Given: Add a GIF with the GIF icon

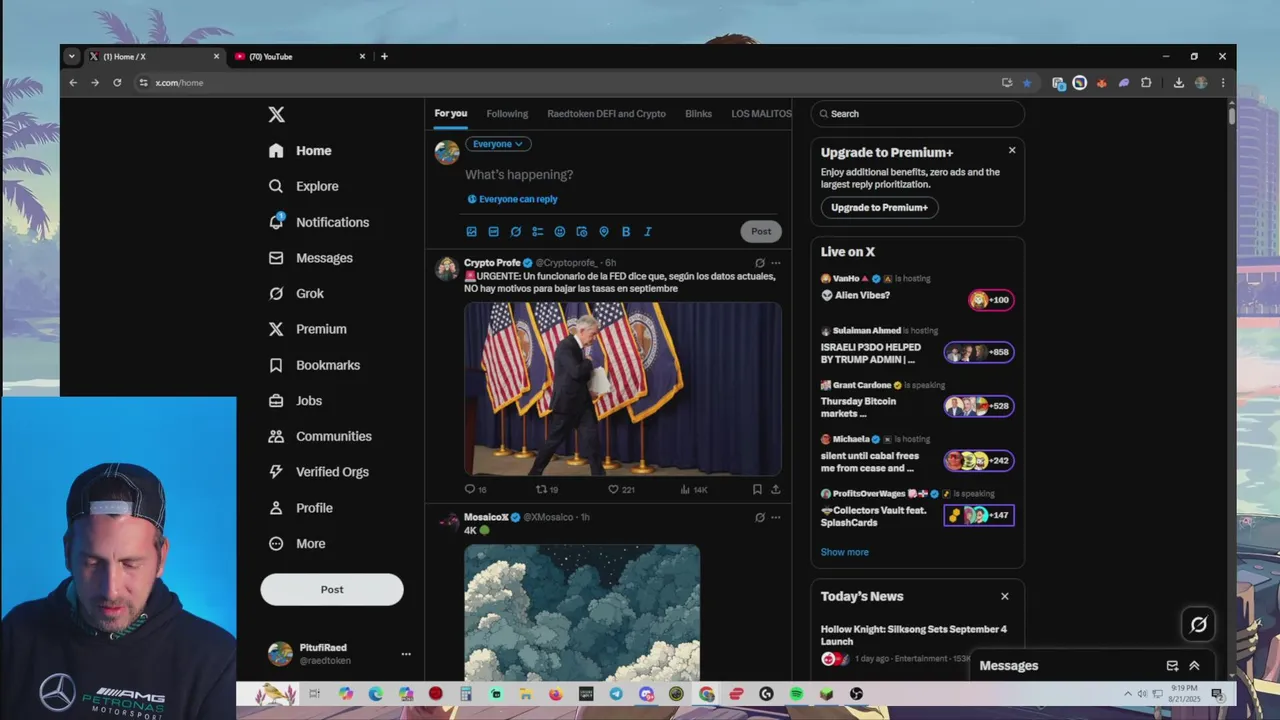Looking at the screenshot, I should 494,232.
